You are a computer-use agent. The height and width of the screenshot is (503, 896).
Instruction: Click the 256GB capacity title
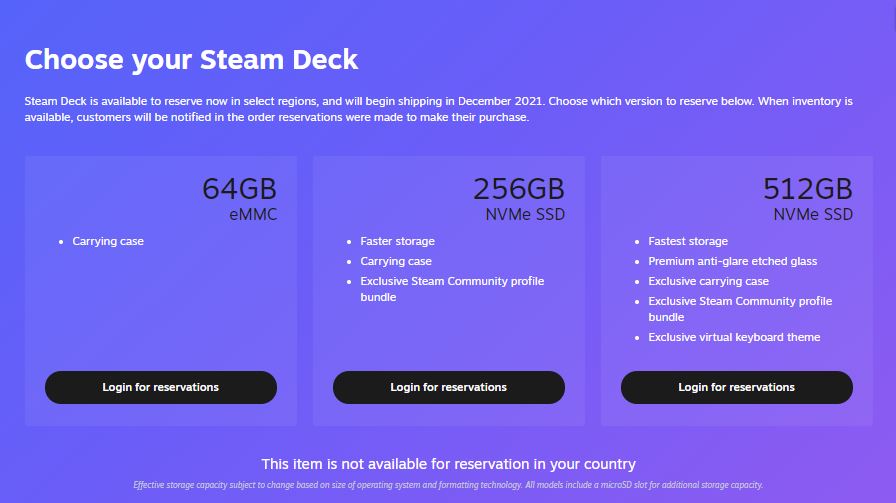pyautogui.click(x=519, y=189)
